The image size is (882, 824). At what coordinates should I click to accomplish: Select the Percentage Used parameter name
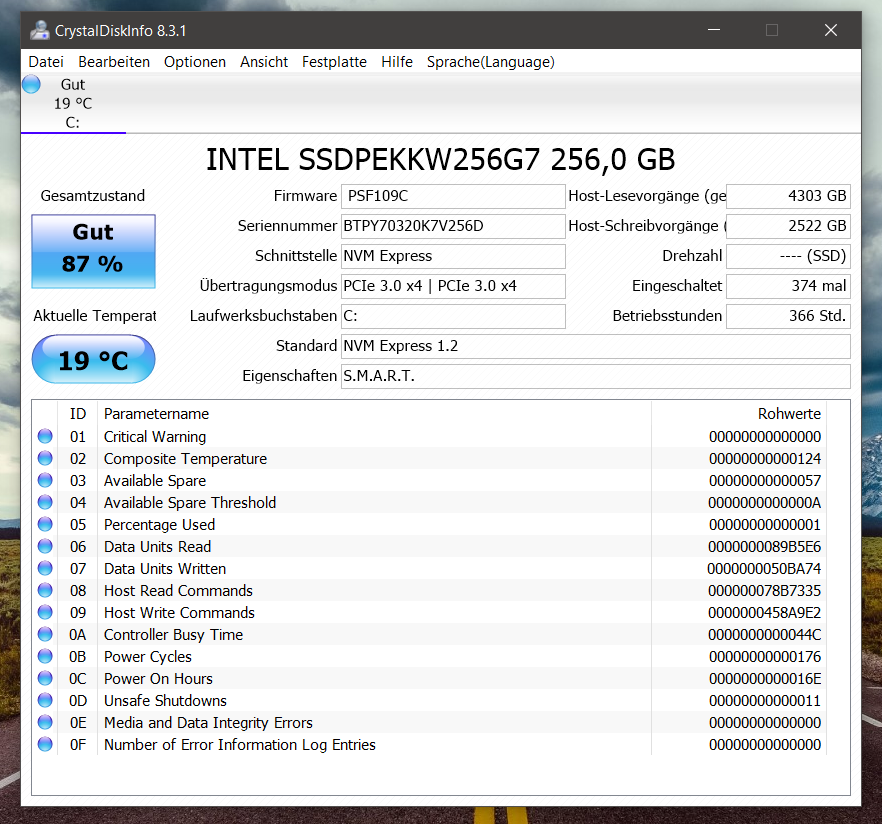pyautogui.click(x=159, y=524)
